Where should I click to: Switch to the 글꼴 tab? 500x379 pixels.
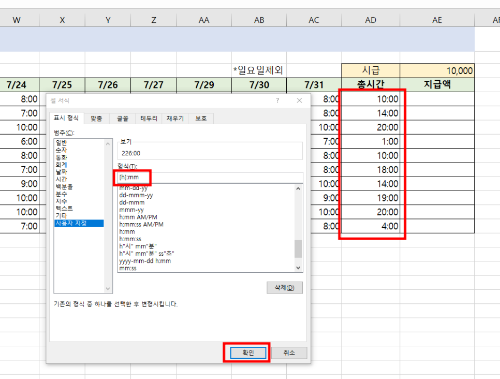point(122,118)
